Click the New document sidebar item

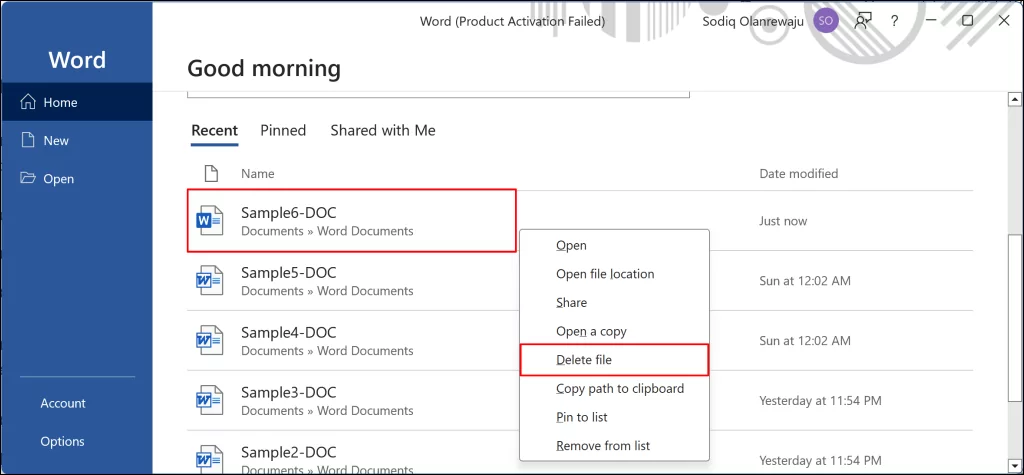tap(77, 140)
